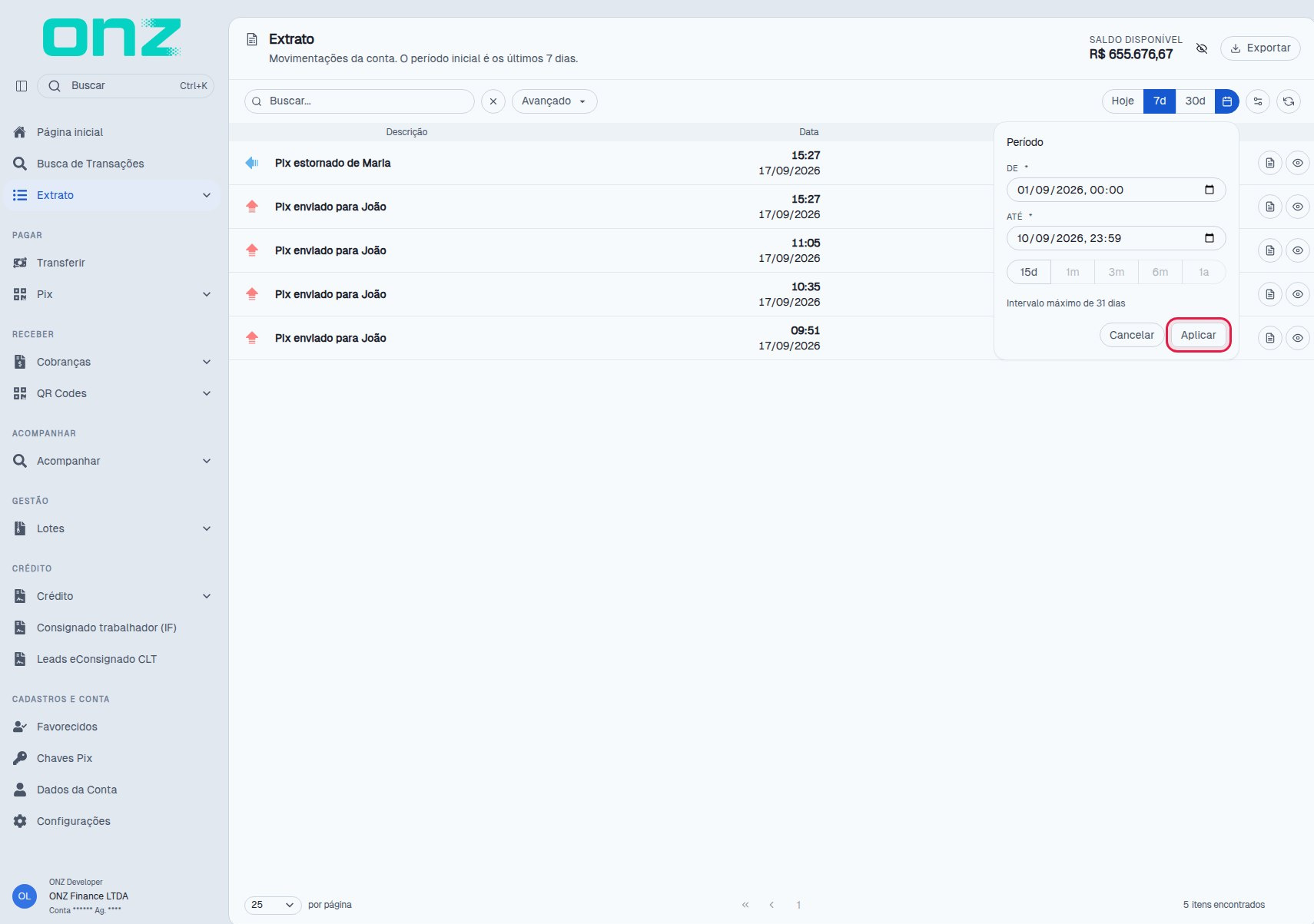
Task: Open date picker in the DE field
Action: [x=1209, y=190]
